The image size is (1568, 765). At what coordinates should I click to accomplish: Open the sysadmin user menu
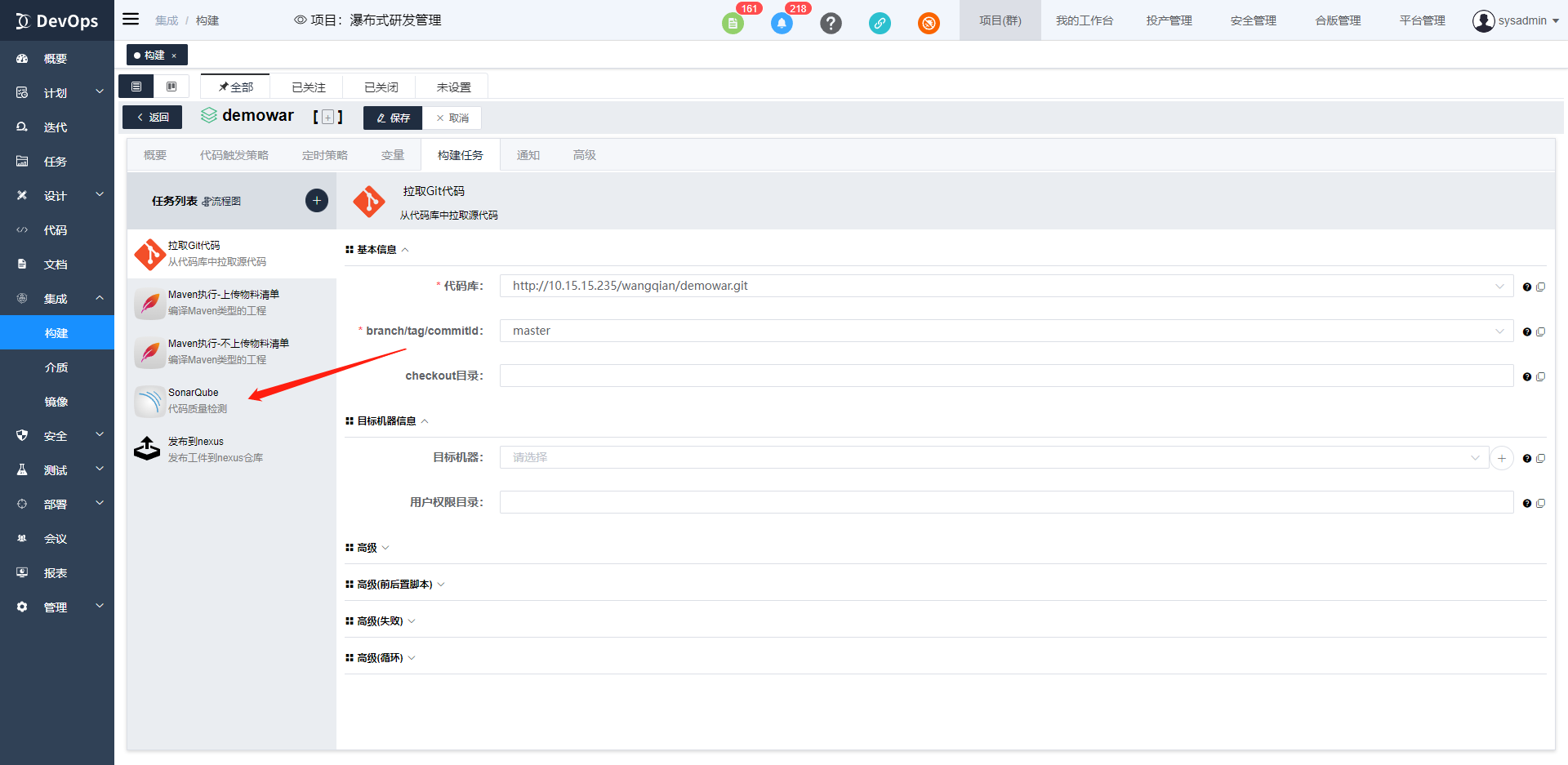pos(1515,20)
